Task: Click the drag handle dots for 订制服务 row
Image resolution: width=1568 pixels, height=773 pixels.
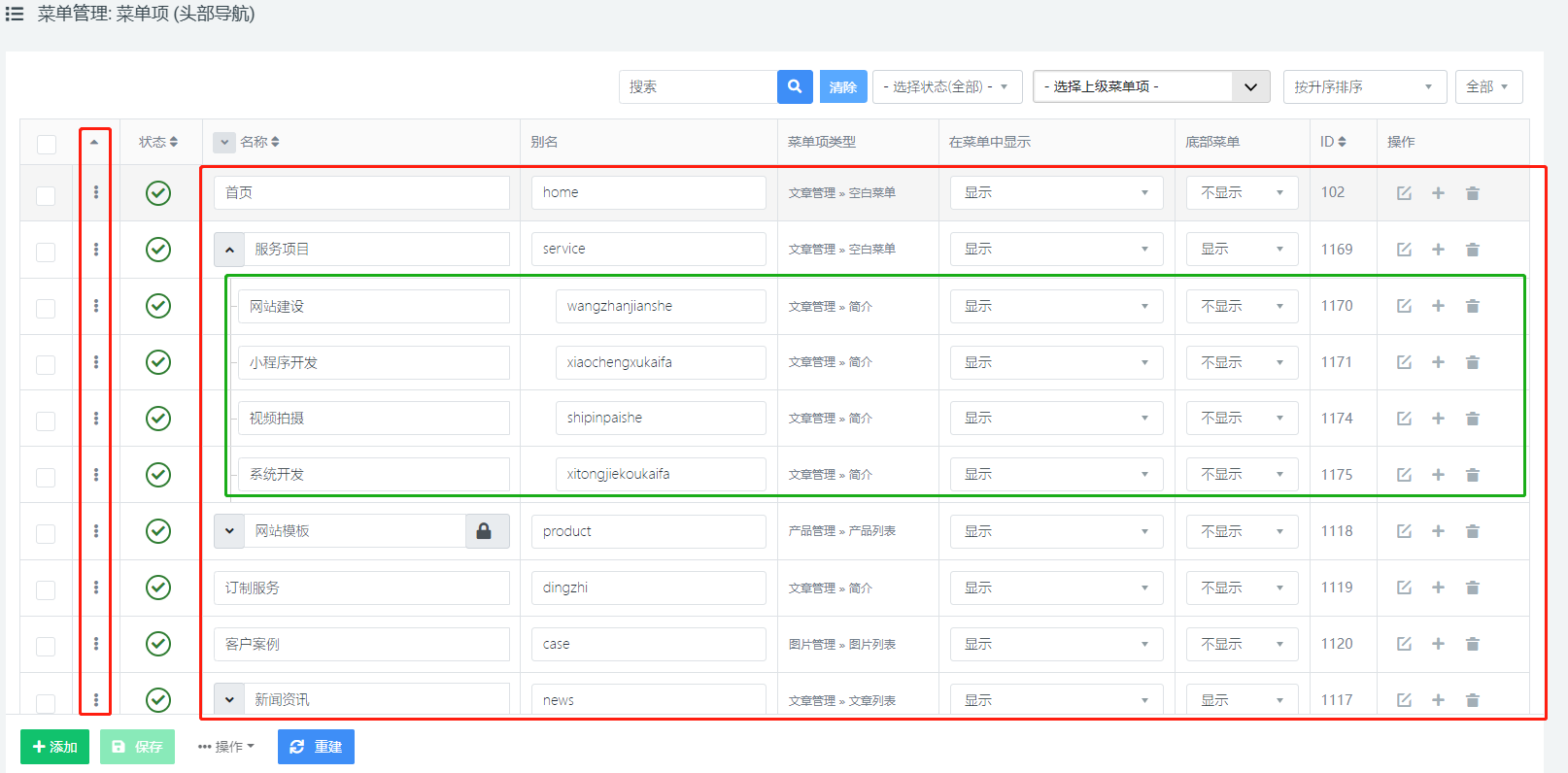Action: (x=96, y=588)
